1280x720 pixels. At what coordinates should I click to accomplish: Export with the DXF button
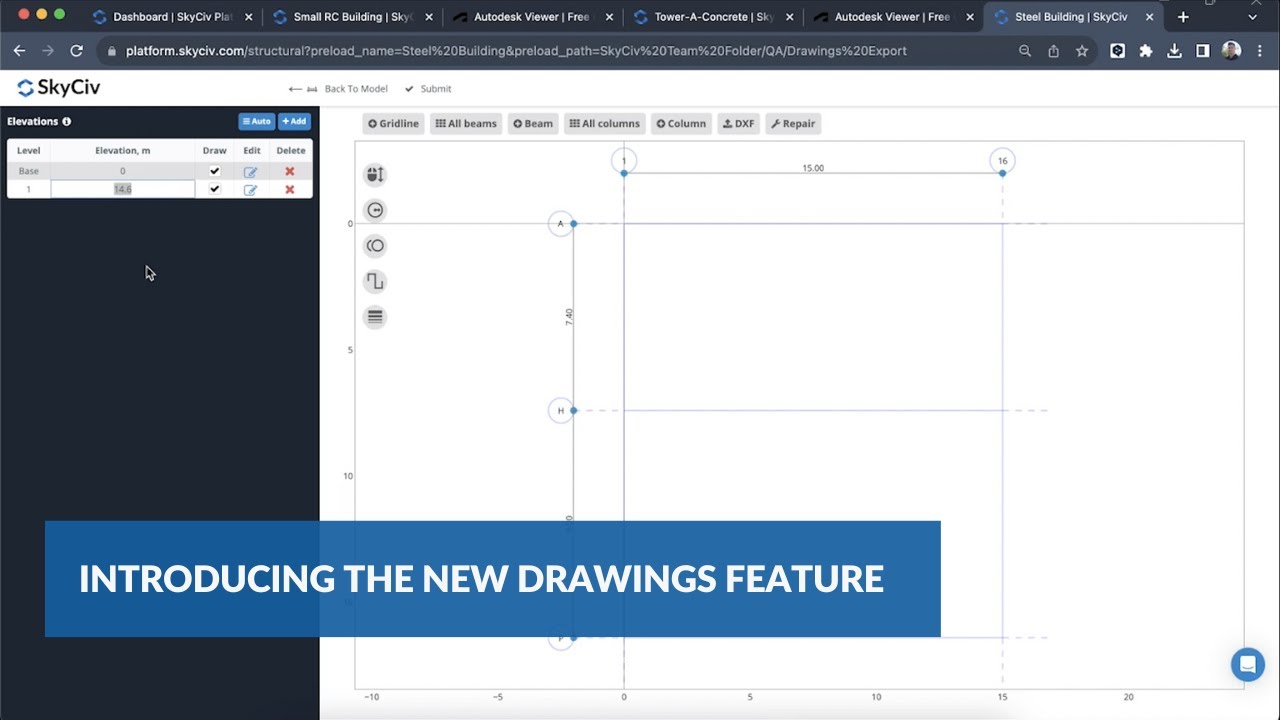pos(738,124)
